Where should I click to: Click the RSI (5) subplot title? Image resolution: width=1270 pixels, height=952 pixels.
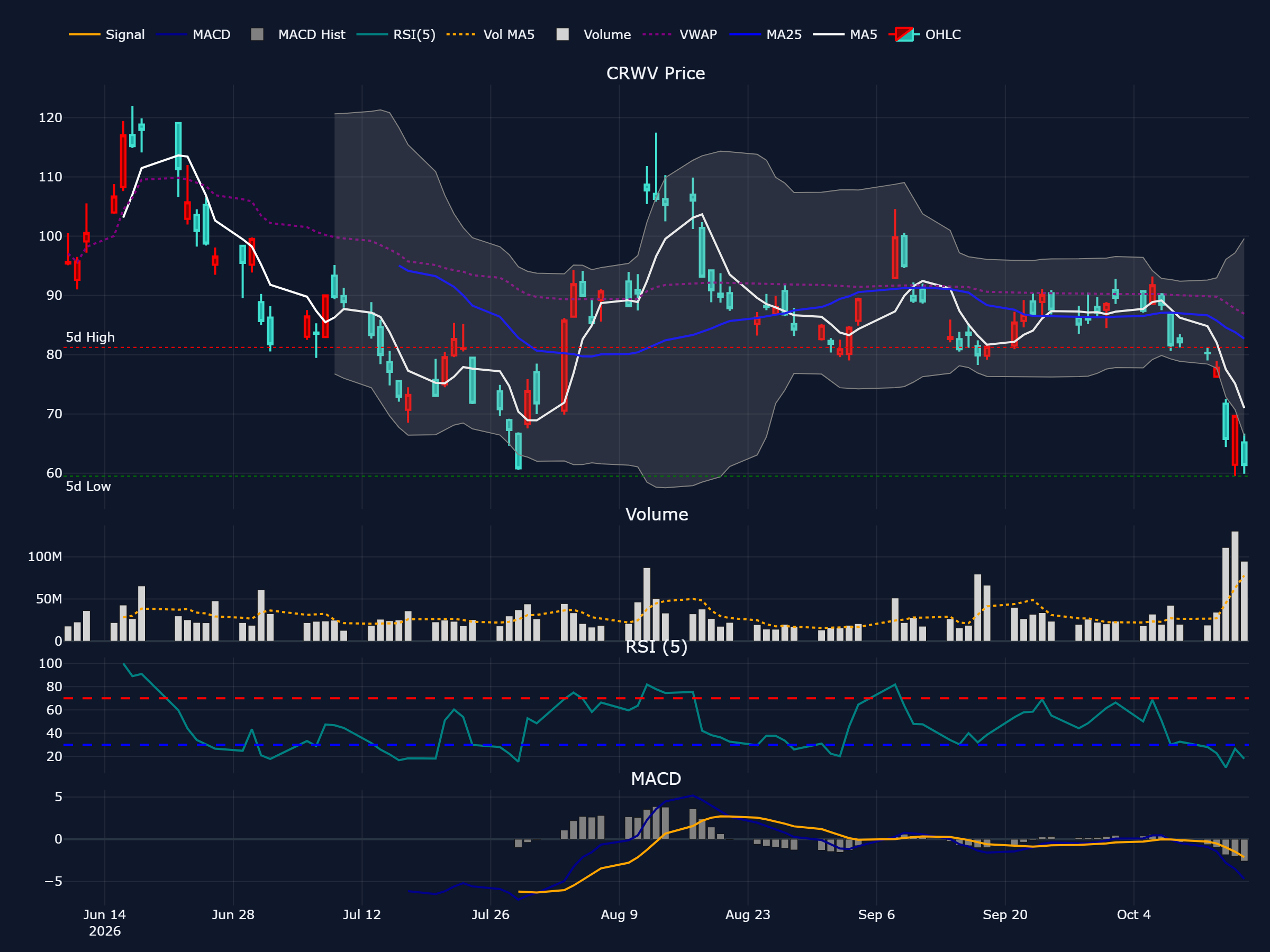(656, 647)
